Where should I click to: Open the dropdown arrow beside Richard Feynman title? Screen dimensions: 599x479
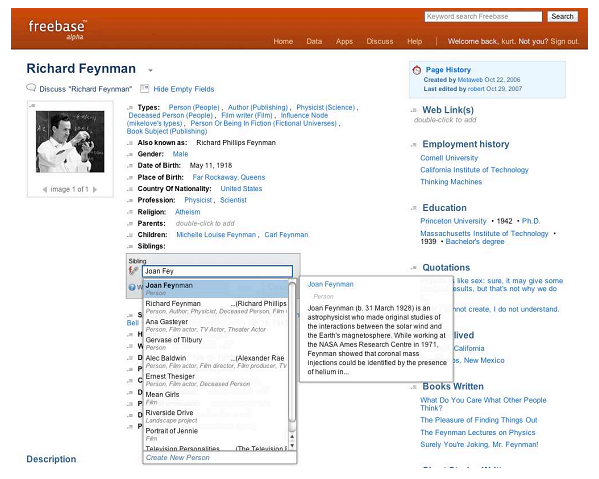tap(151, 70)
